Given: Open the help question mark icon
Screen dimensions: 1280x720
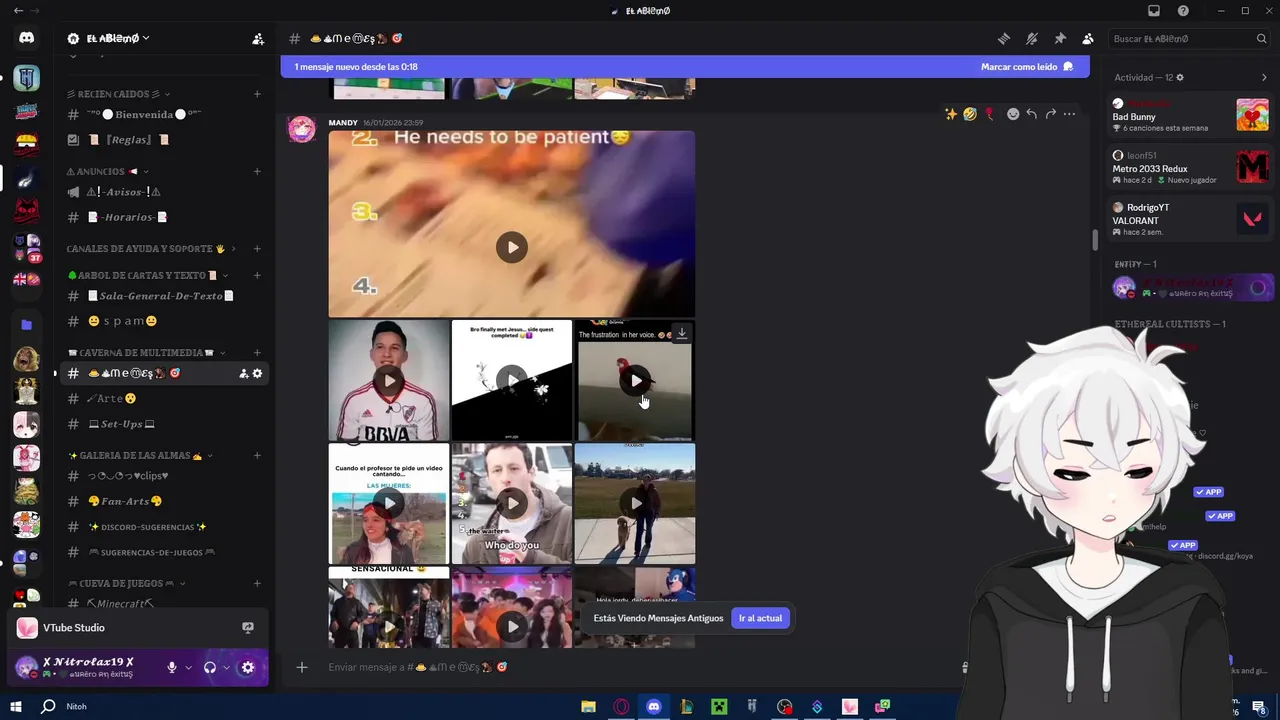Looking at the screenshot, I should (1183, 11).
